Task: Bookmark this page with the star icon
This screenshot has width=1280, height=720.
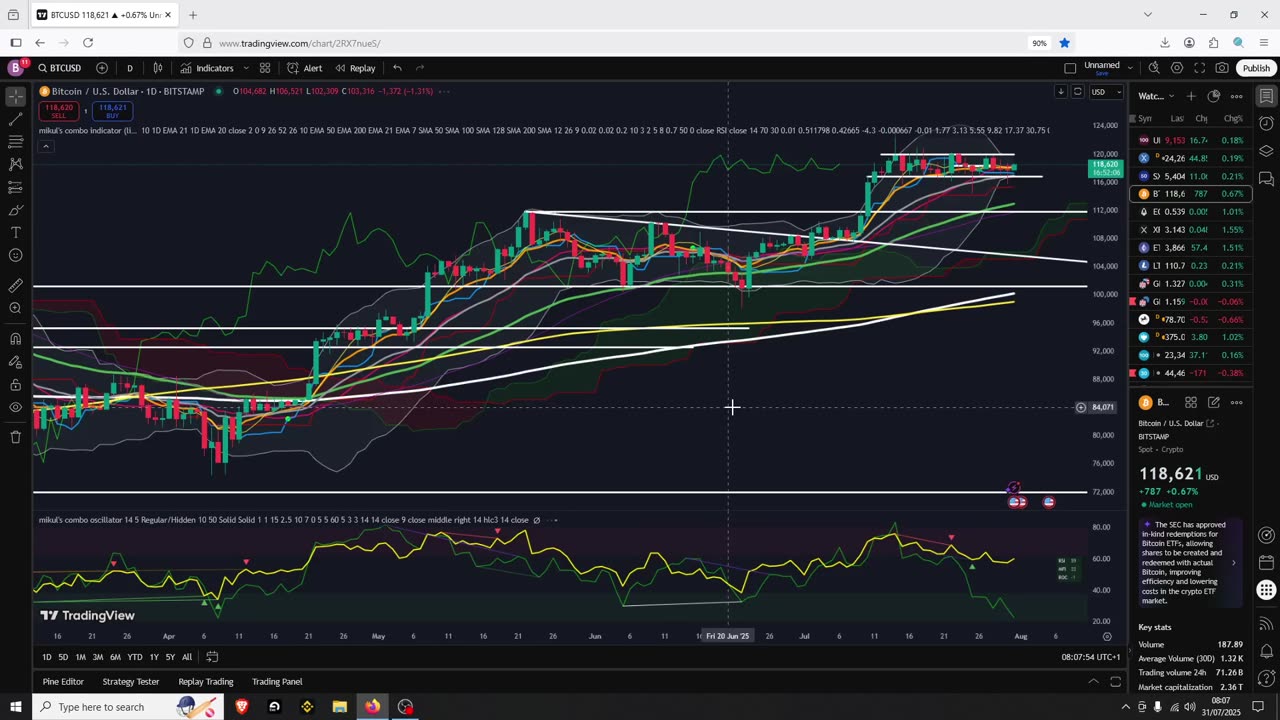Action: click(x=1064, y=43)
